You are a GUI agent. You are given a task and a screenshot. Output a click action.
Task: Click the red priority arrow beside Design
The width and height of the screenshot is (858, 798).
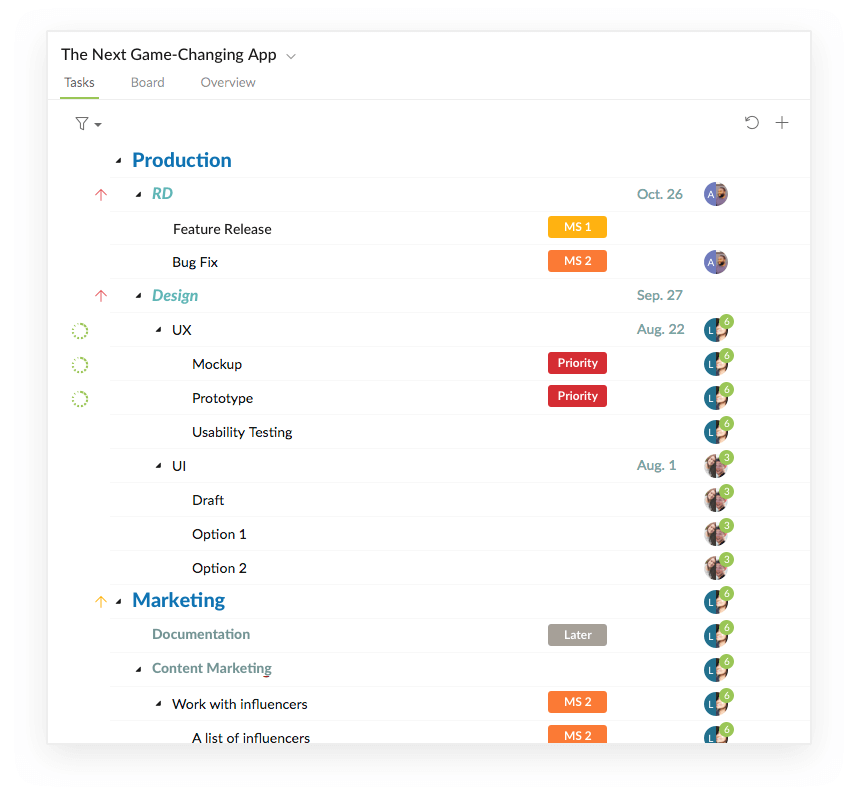[101, 296]
